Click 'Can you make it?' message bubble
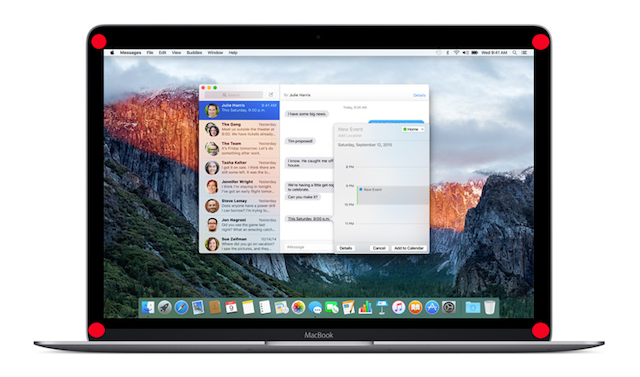The height and width of the screenshot is (377, 640). 303,197
